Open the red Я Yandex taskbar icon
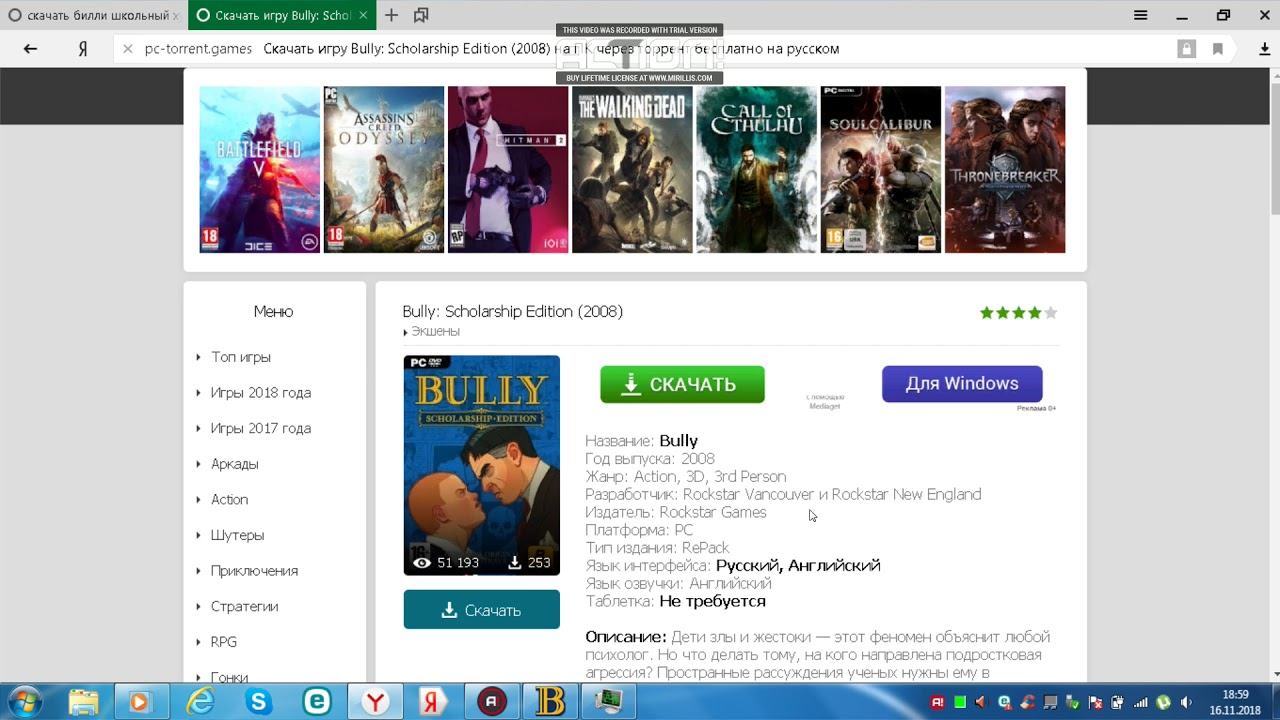The height and width of the screenshot is (720, 1280). (x=433, y=702)
